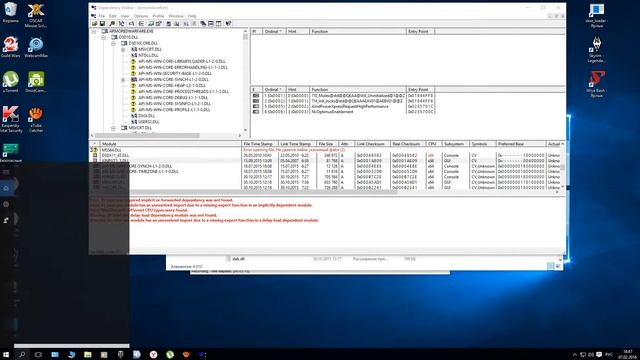Select the slow_loader shortcut desktop icon

click(x=596, y=16)
